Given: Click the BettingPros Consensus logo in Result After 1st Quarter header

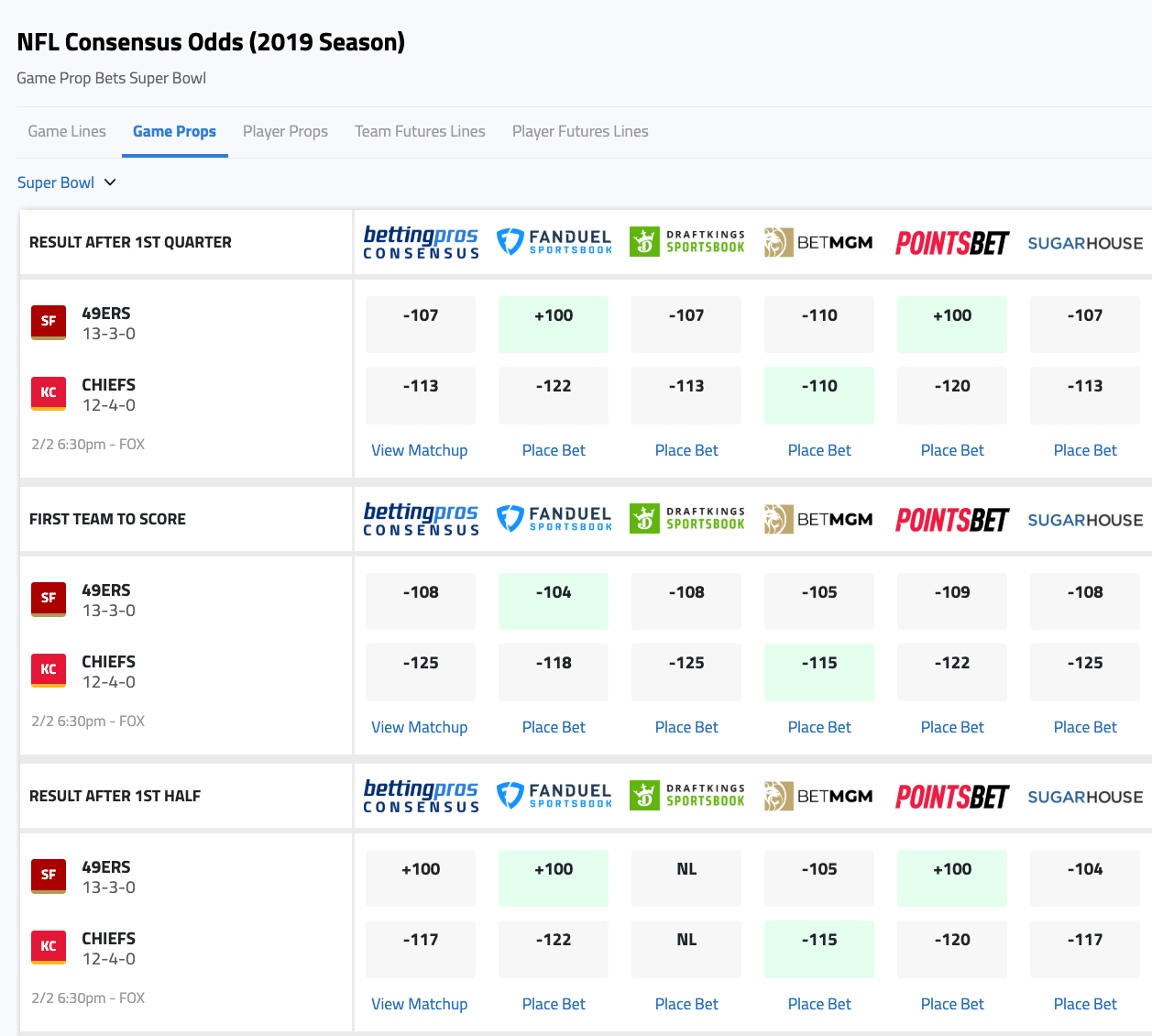Looking at the screenshot, I should point(421,242).
